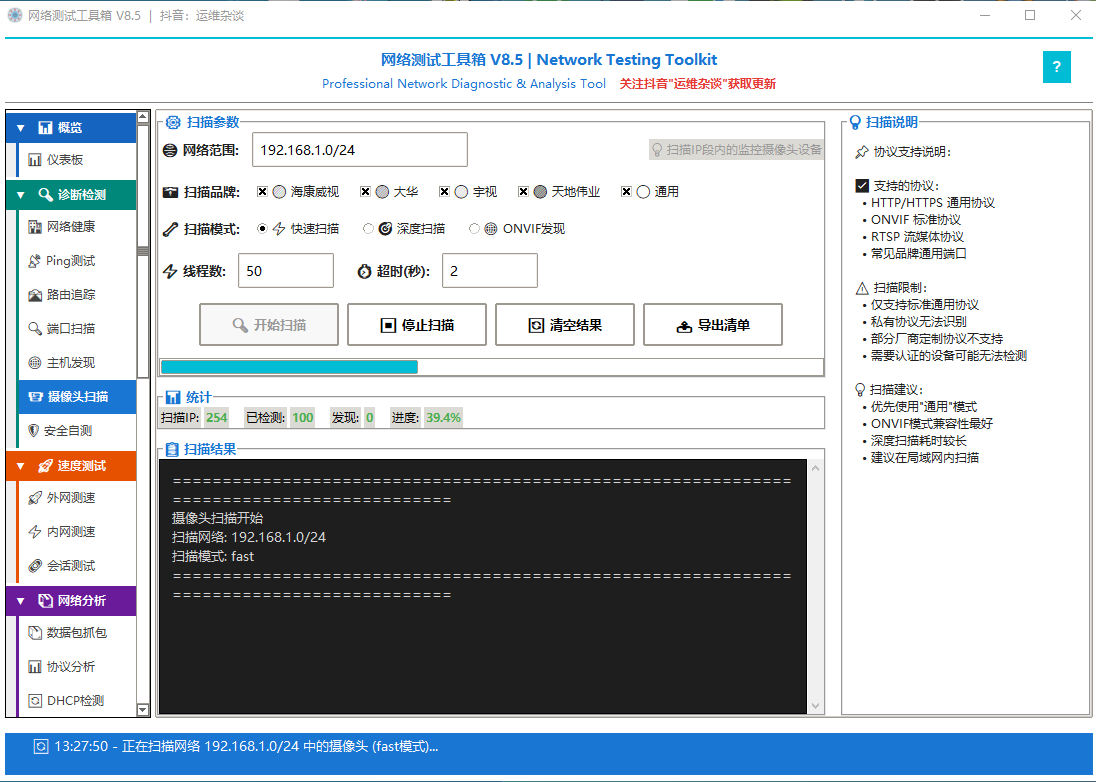This screenshot has height=782, width=1096.
Task: Click the DHCP检测 sidebar icon
Action: [34, 701]
